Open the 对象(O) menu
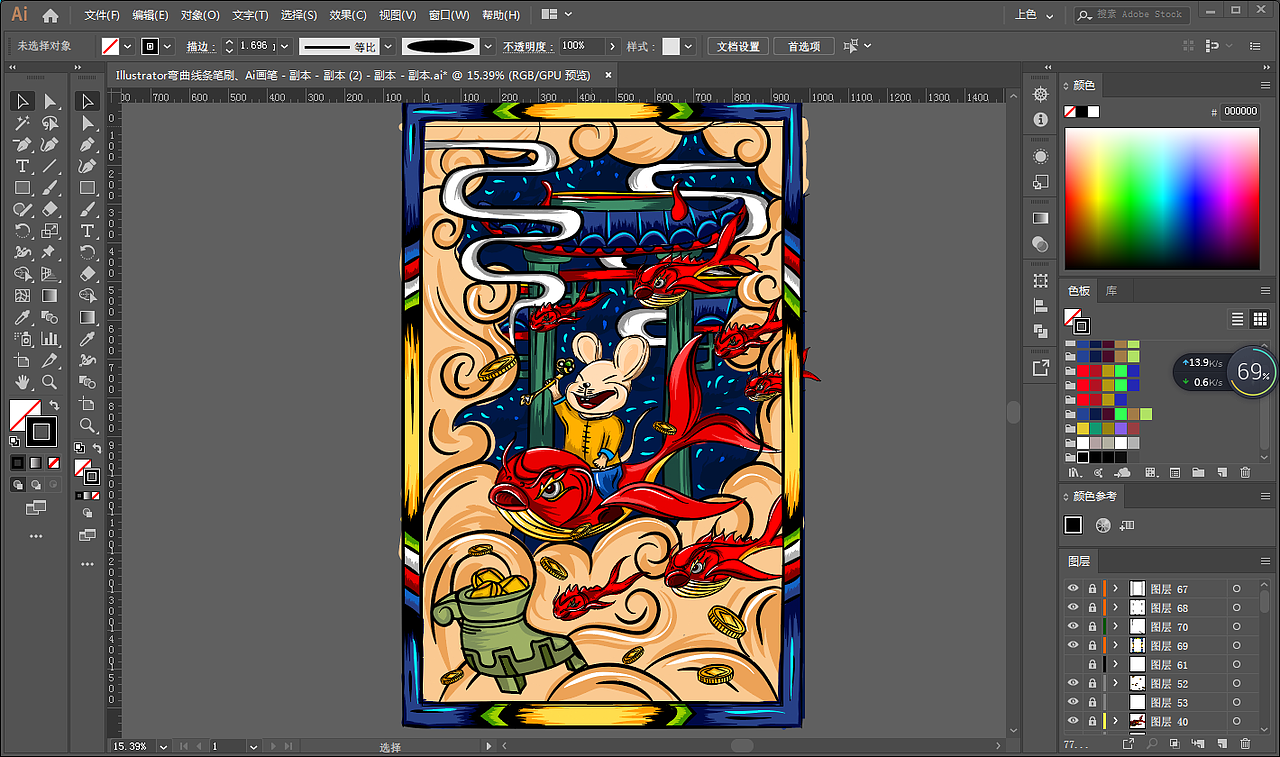This screenshot has height=757, width=1280. pos(200,15)
